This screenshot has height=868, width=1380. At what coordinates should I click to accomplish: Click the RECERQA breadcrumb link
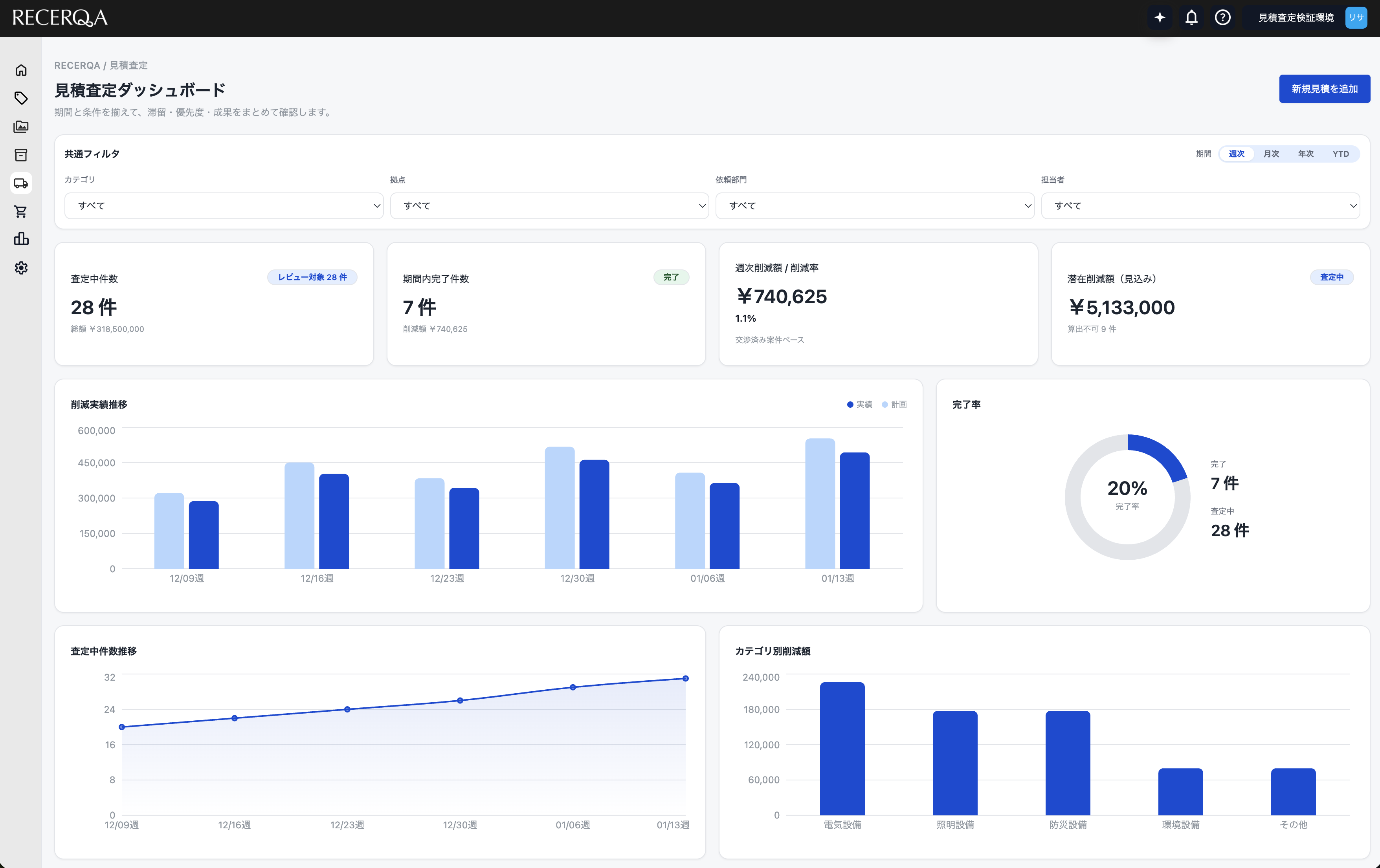77,65
